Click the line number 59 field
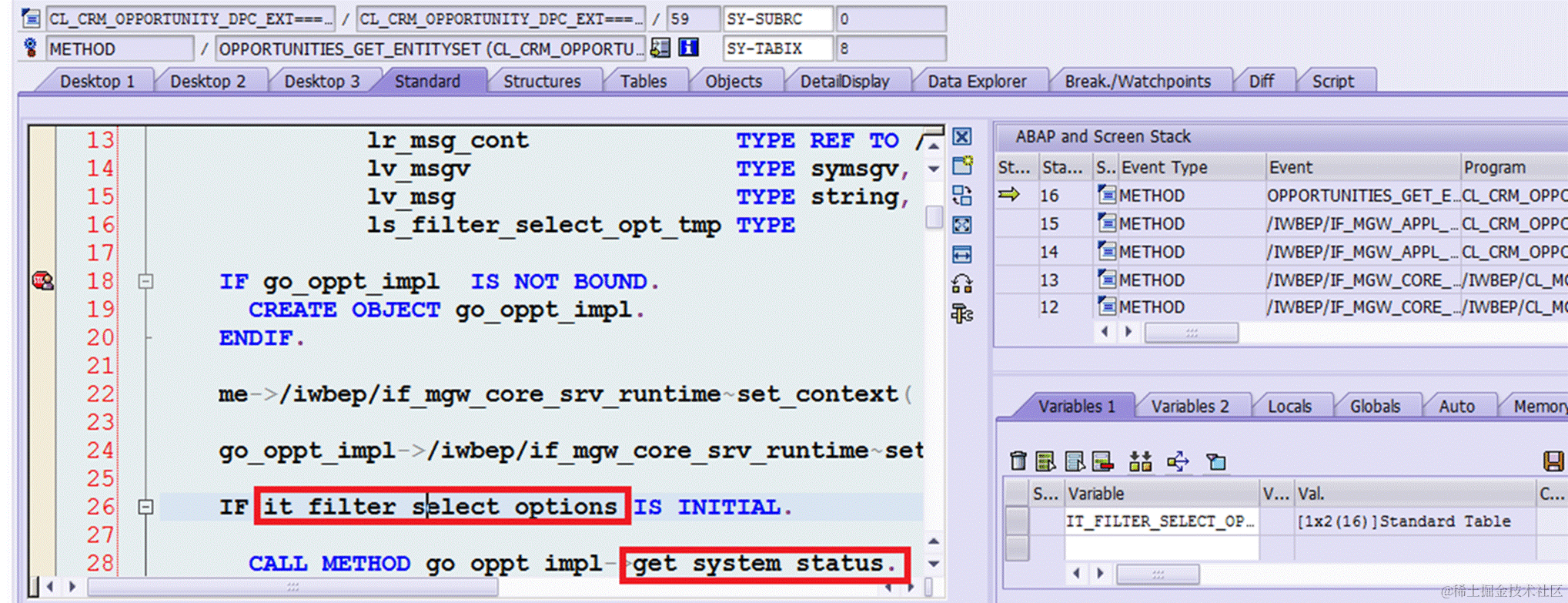The height and width of the screenshot is (603, 1568). click(693, 18)
